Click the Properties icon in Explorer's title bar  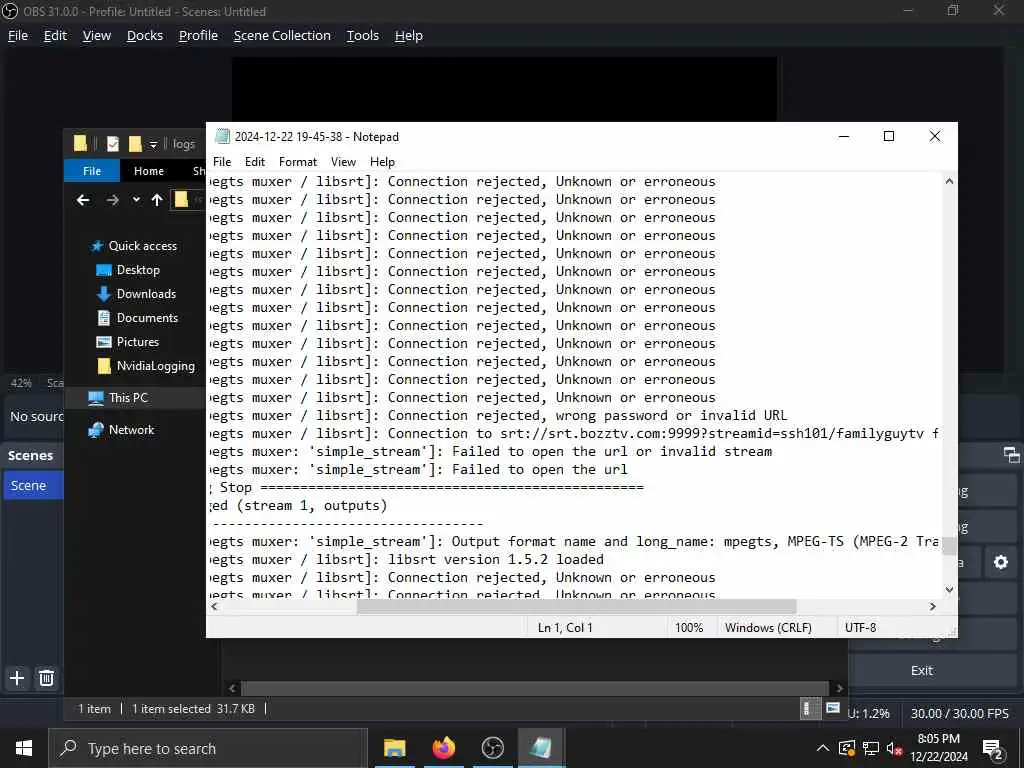[113, 144]
